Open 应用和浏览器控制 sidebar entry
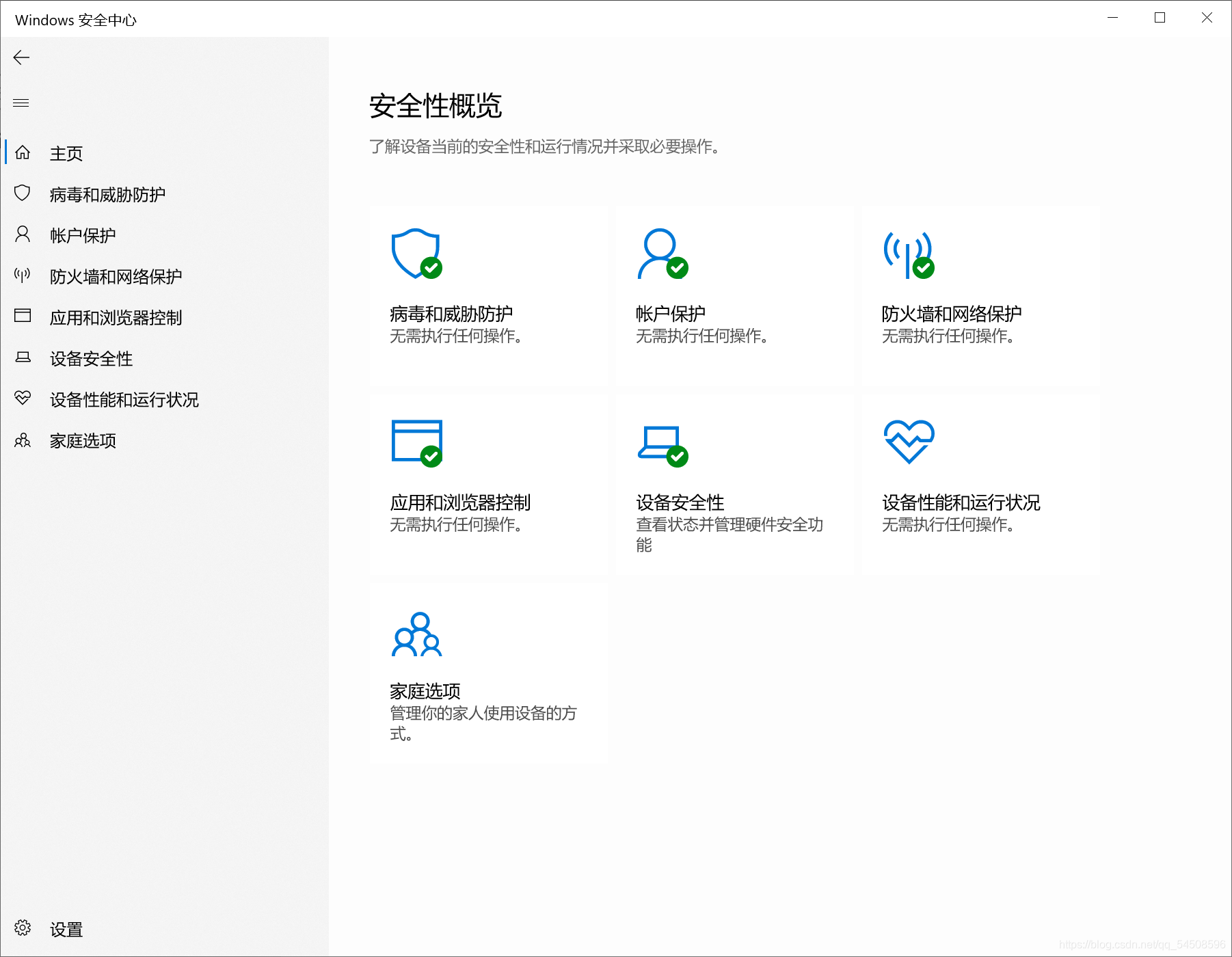Viewport: 1232px width, 957px height. (116, 318)
